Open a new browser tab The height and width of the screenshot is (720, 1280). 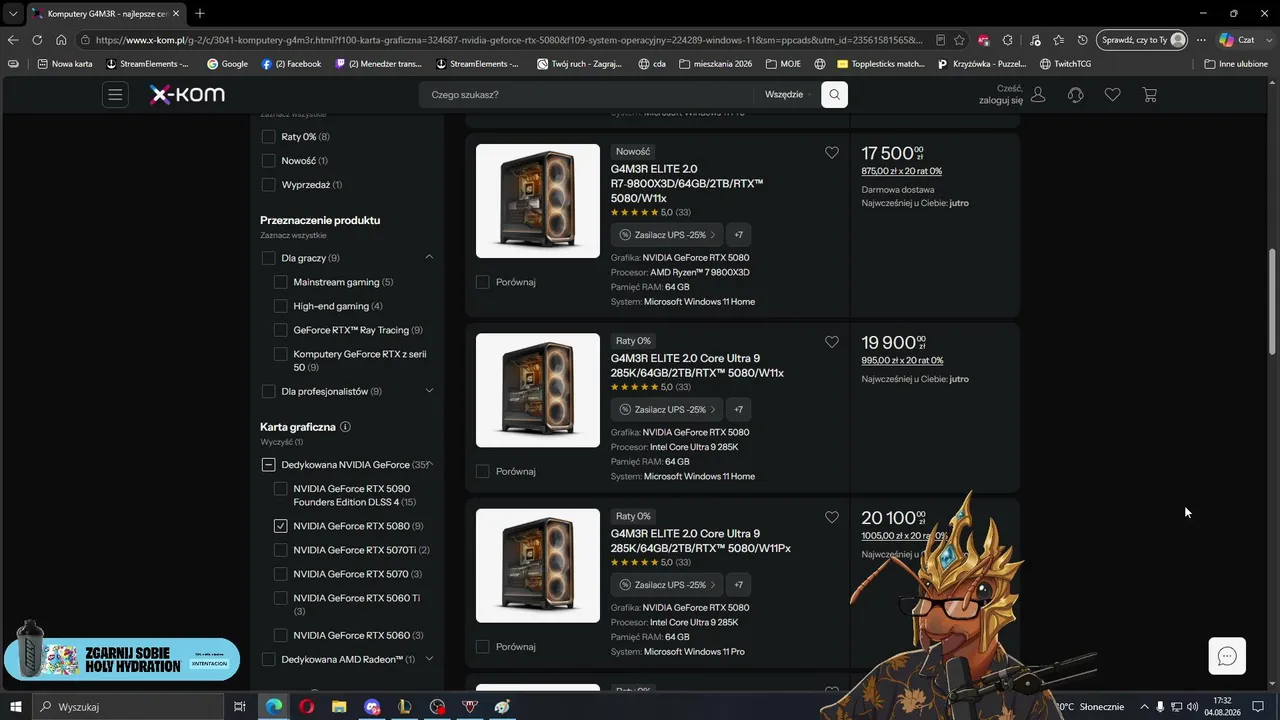point(200,13)
